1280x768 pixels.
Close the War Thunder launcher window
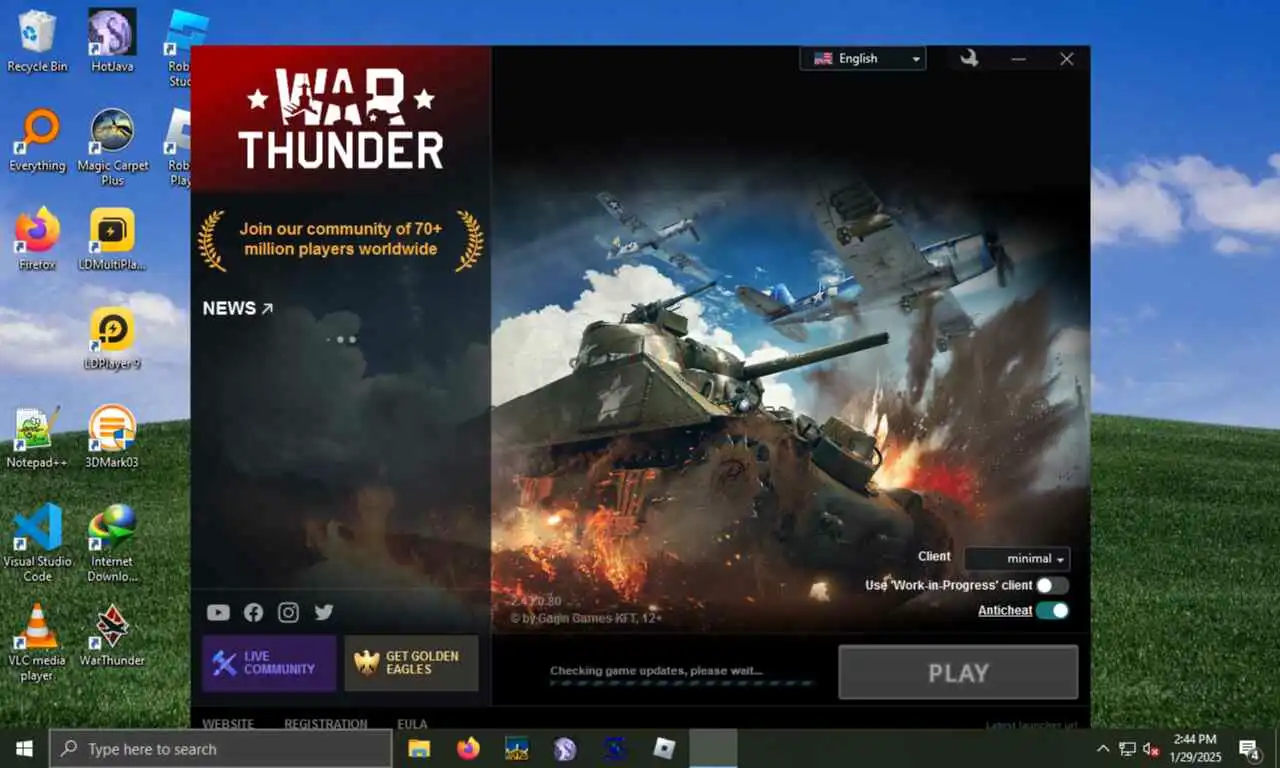pos(1067,59)
